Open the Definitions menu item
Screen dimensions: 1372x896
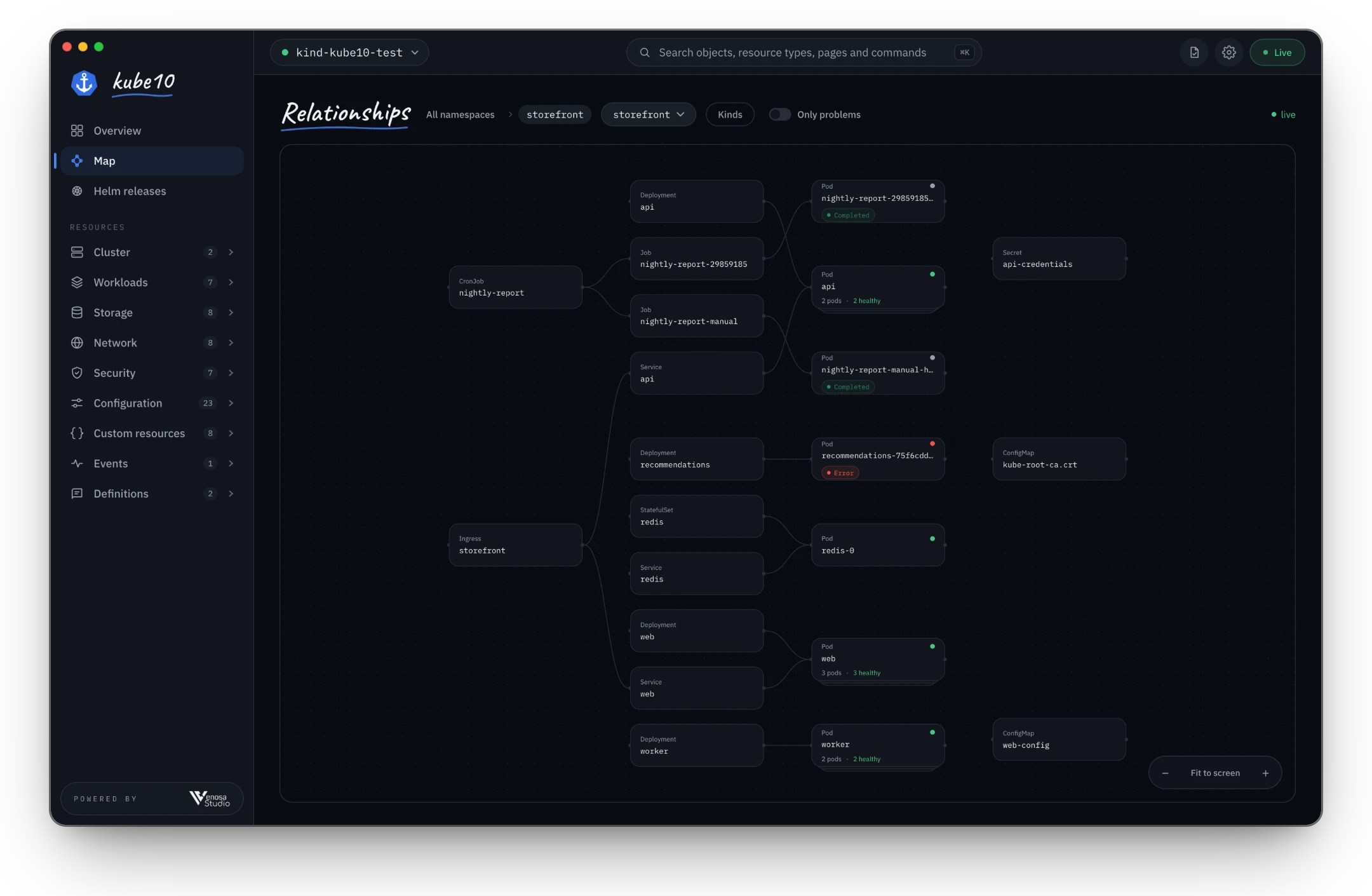pos(152,494)
